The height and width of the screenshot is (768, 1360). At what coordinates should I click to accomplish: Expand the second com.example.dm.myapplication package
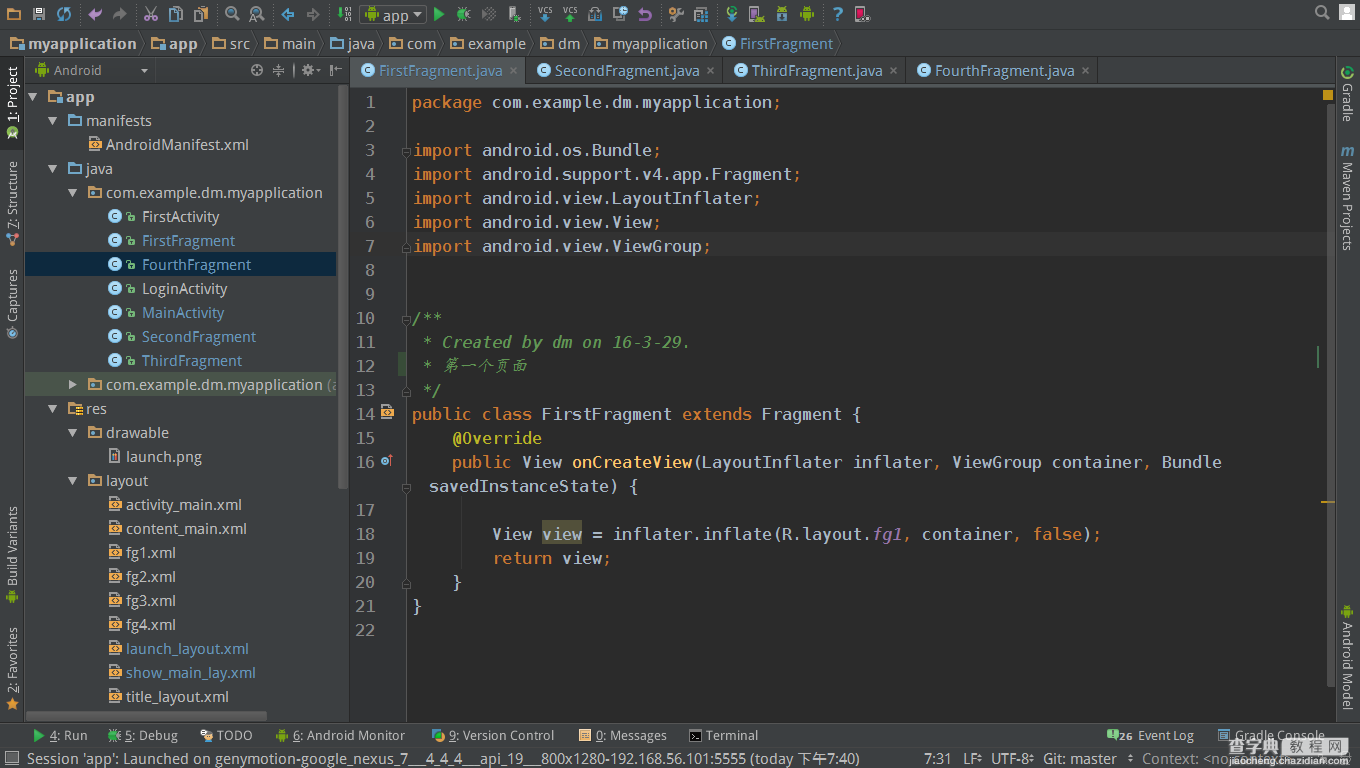[73, 385]
